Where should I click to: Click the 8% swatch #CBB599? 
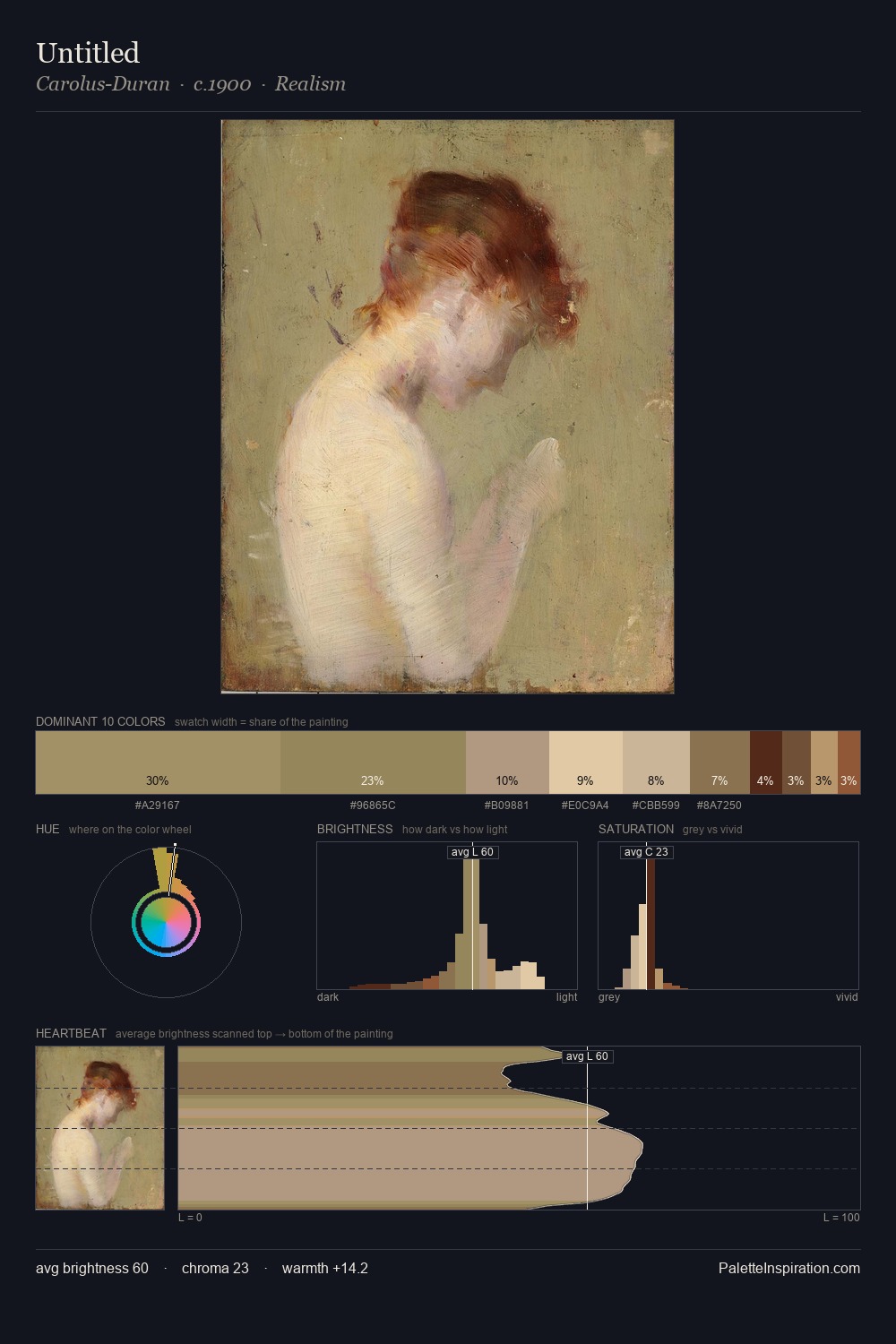pos(656,762)
